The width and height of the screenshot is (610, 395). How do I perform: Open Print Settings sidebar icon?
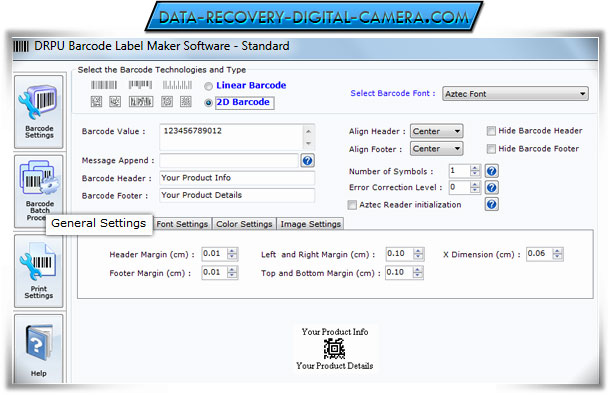pyautogui.click(x=39, y=271)
